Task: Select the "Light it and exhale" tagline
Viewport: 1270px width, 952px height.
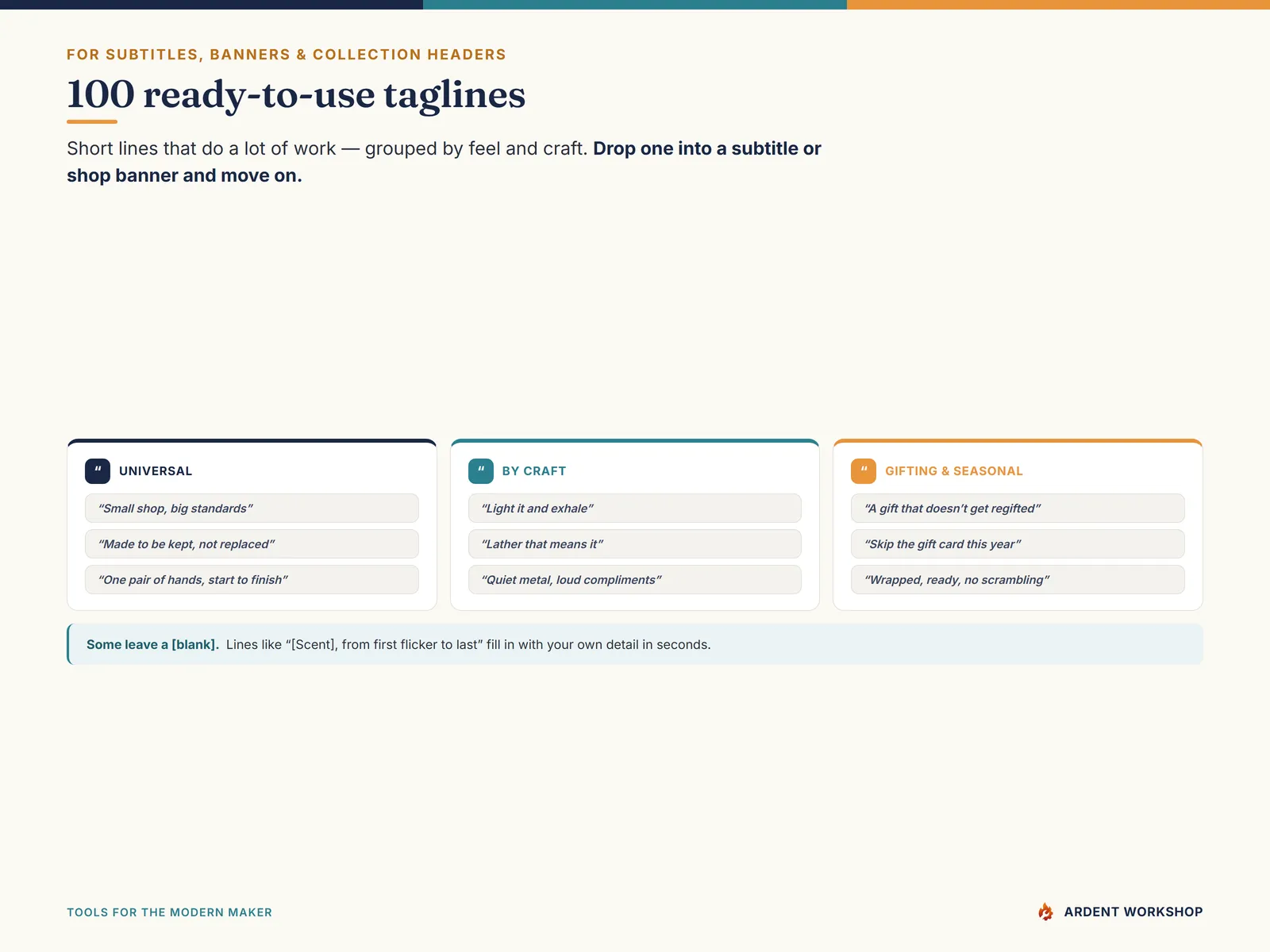Action: click(x=635, y=509)
